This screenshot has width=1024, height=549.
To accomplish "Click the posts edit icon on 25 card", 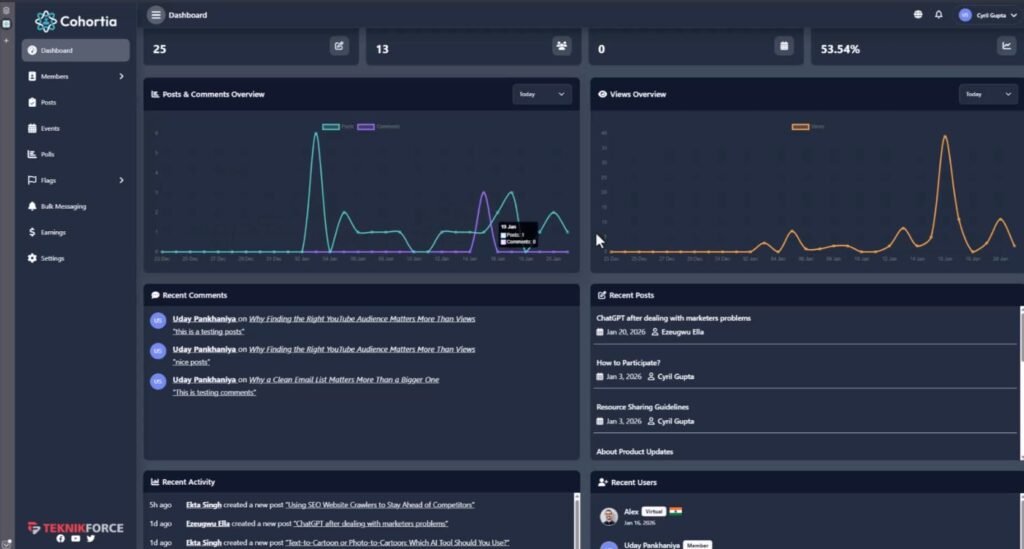I will pos(339,46).
